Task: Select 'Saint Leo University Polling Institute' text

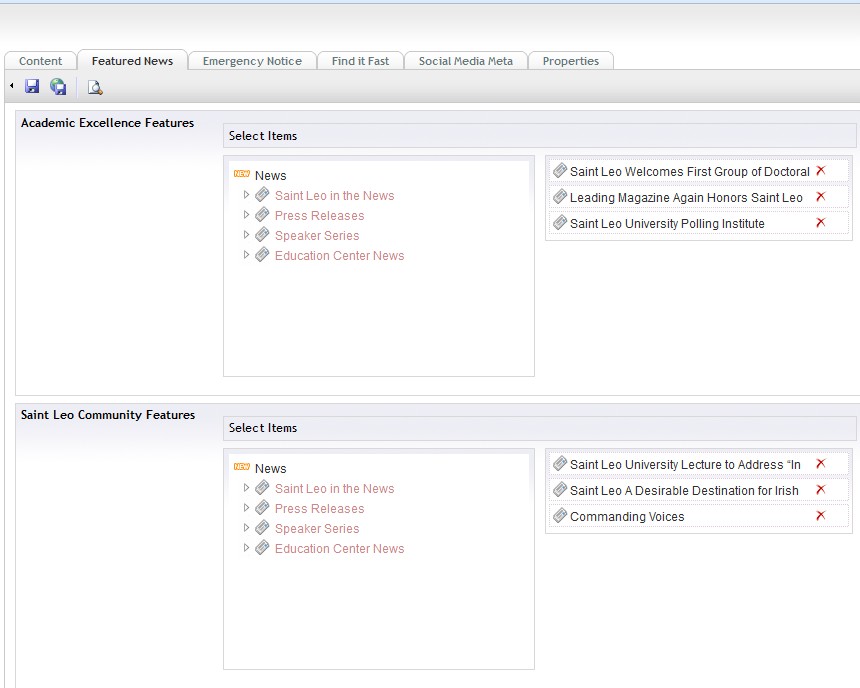Action: pos(667,224)
